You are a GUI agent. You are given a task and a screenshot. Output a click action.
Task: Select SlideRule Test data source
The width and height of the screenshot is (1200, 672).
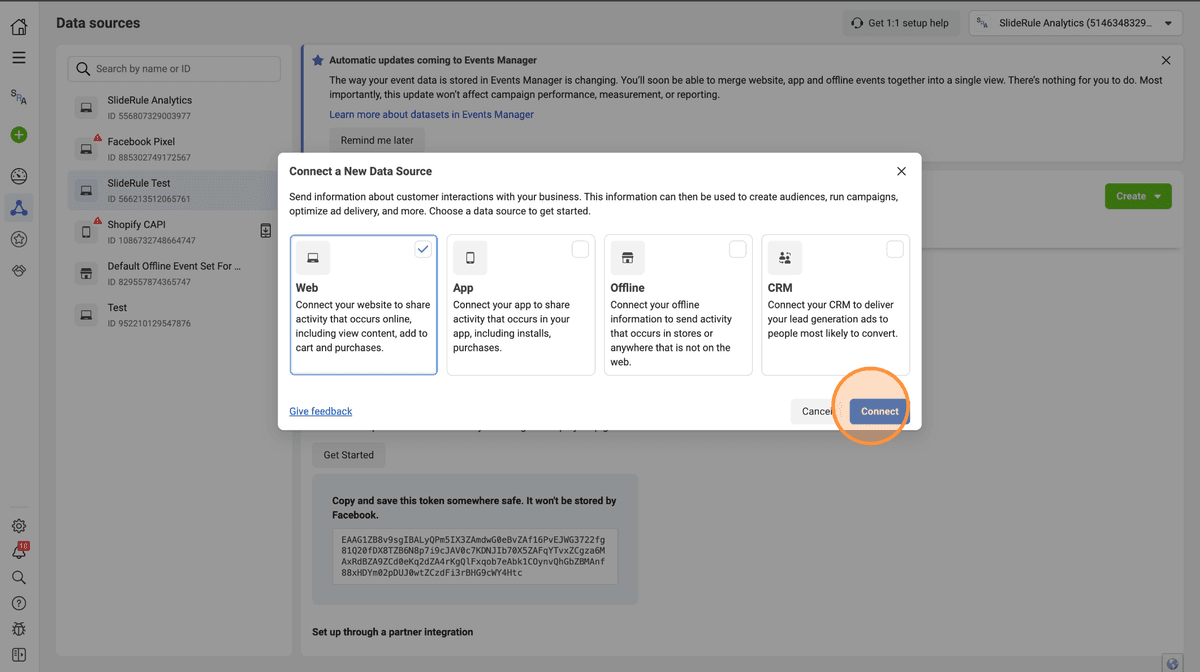172,191
